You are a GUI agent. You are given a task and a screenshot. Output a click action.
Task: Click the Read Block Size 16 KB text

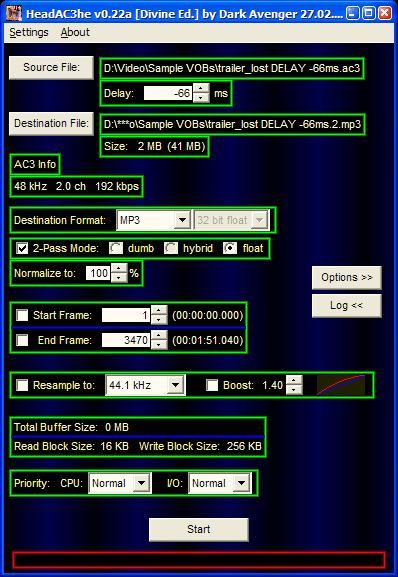pyautogui.click(x=71, y=446)
